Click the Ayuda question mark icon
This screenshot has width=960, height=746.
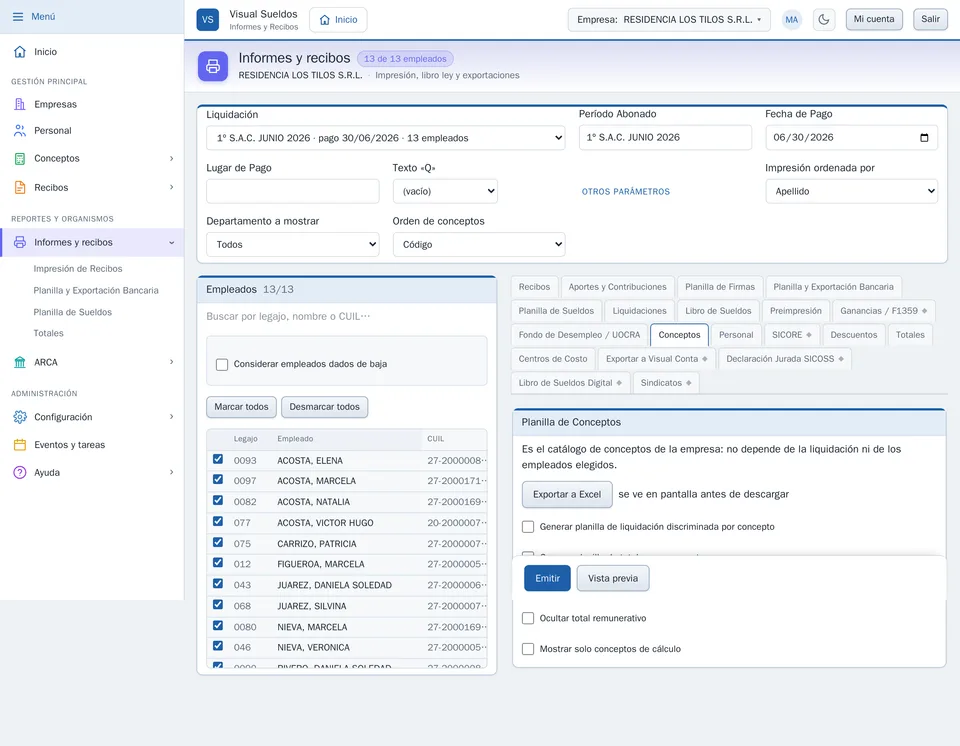(20, 472)
